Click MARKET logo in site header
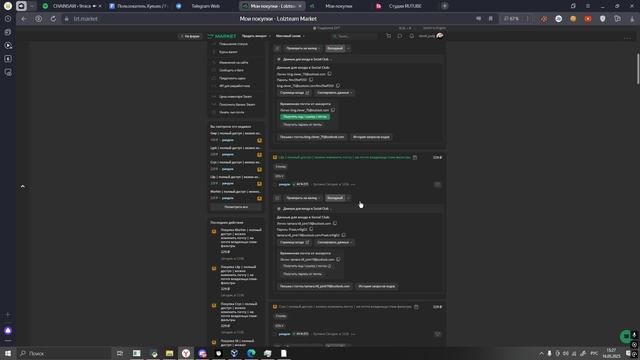 pos(222,36)
